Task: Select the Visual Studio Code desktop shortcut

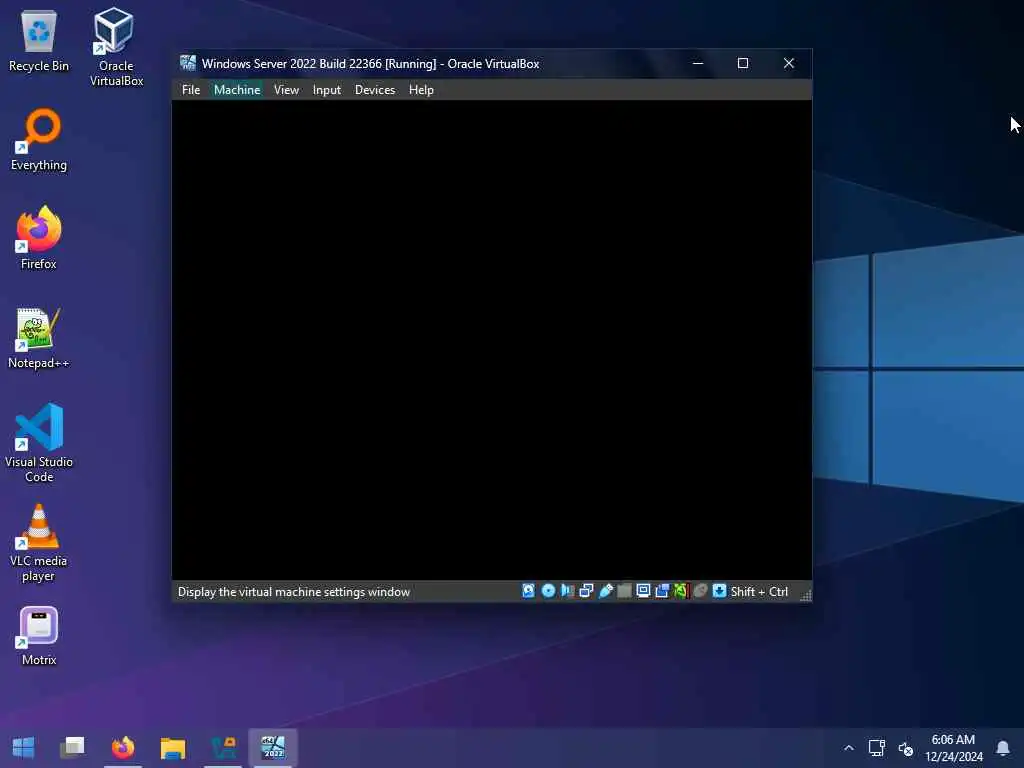Action: click(39, 443)
